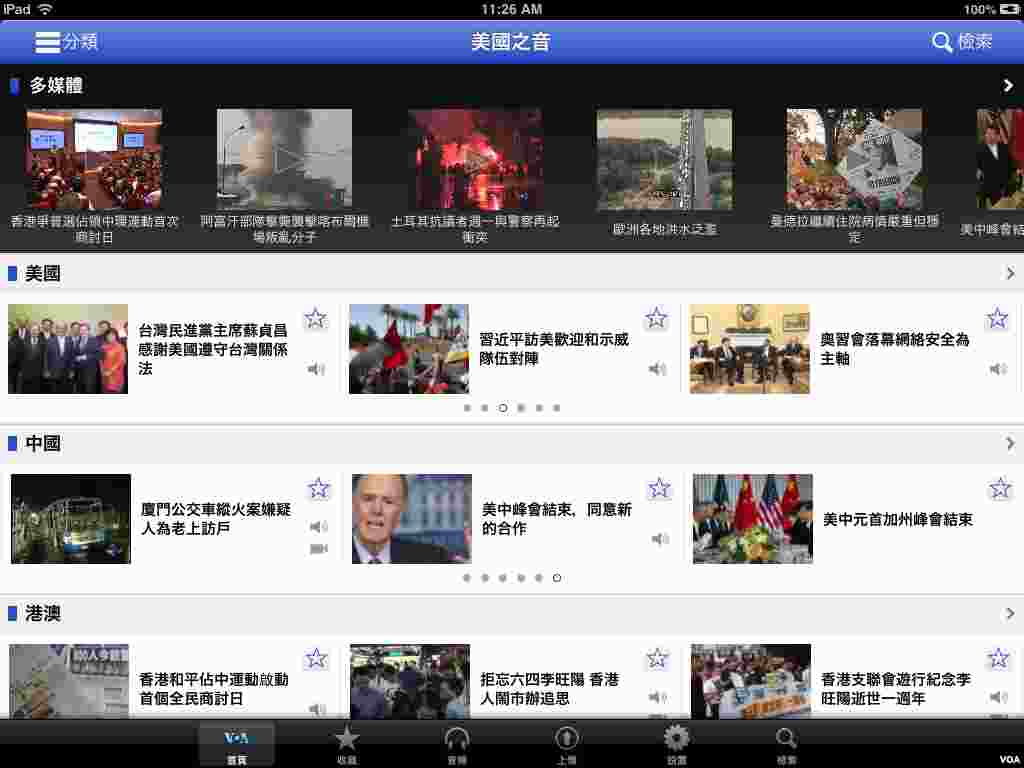This screenshot has height=768, width=1024.
Task: Select the 中國 section heading
Action: [x=42, y=443]
